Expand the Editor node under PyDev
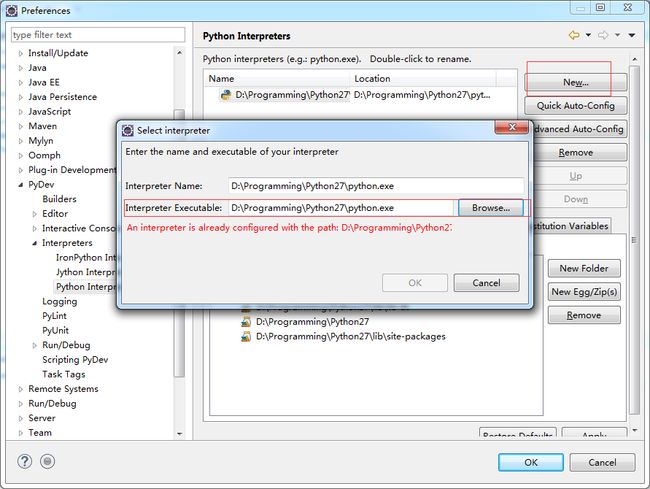Image resolution: width=650 pixels, height=489 pixels. click(34, 214)
